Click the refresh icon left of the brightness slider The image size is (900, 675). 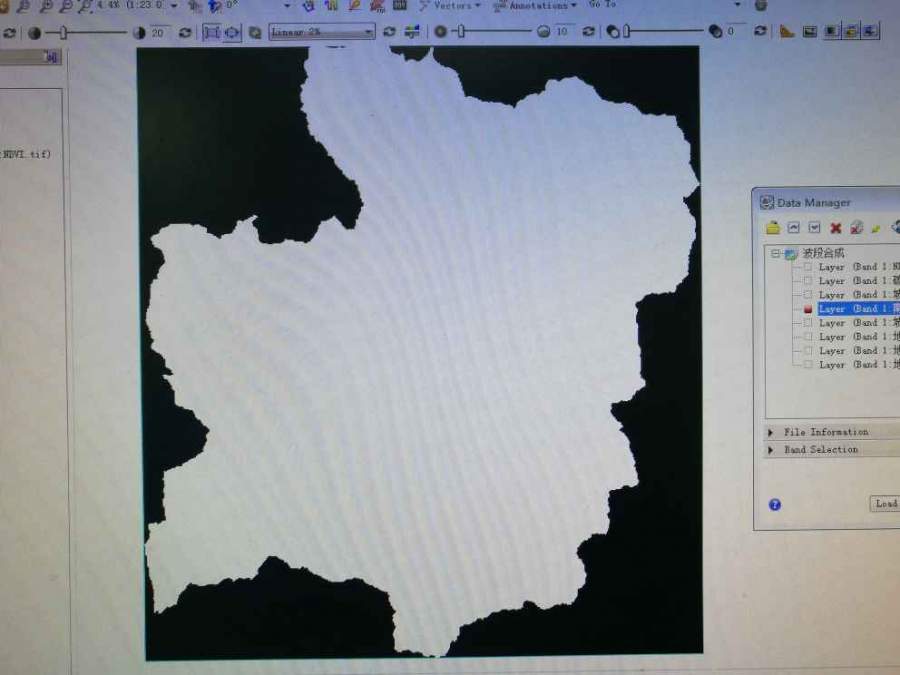[9, 33]
